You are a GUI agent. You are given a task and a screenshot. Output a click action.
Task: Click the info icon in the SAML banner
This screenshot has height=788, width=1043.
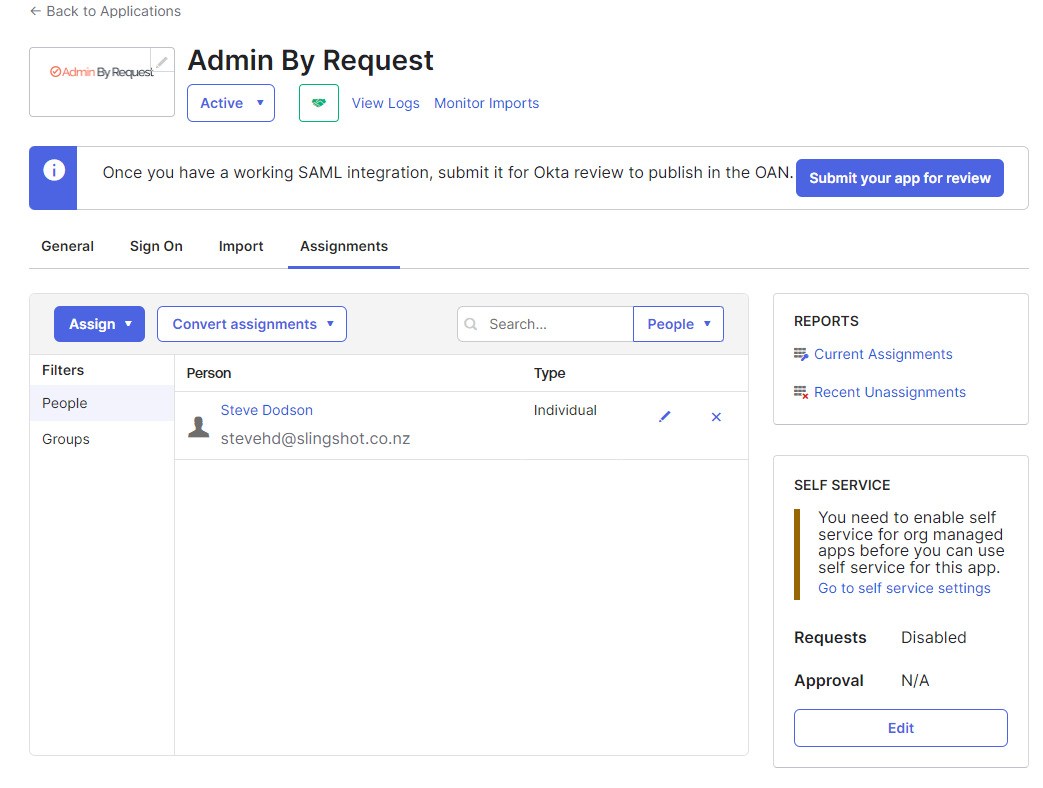point(54,170)
